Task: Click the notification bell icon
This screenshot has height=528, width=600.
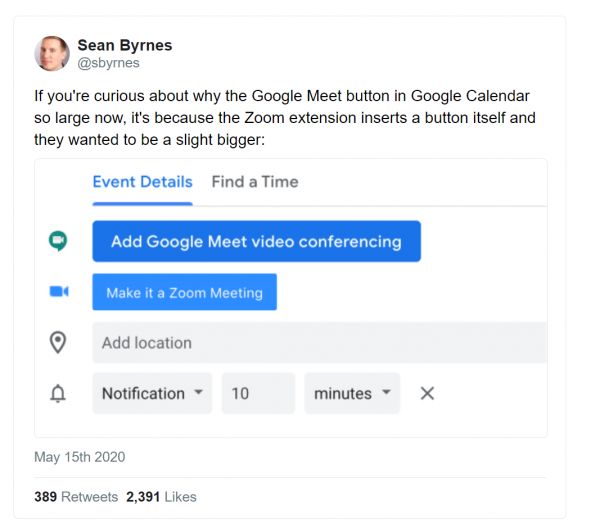Action: point(58,394)
